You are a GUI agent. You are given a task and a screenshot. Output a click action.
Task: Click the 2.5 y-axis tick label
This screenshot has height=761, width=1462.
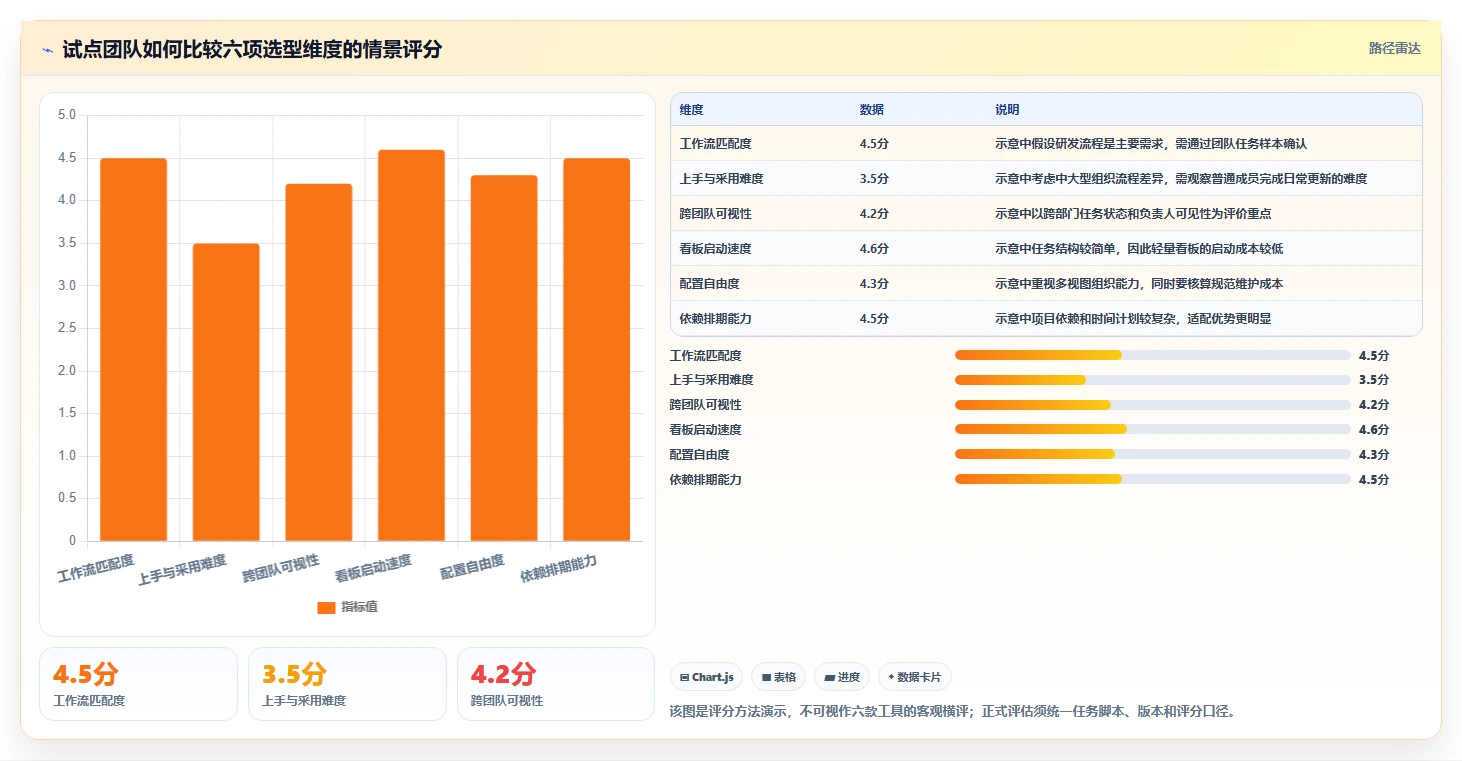[x=67, y=328]
